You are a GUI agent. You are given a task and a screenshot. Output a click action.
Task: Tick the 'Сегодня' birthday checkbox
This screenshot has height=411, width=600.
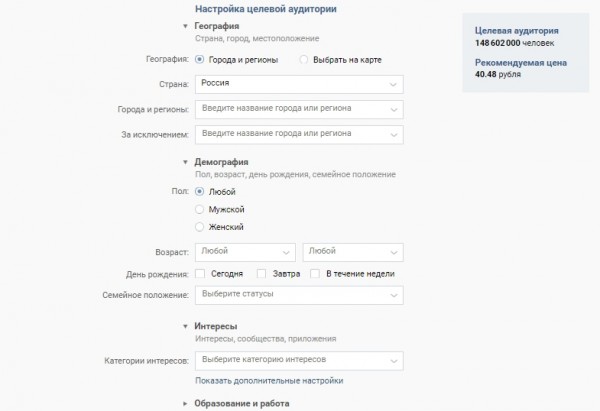(x=201, y=273)
